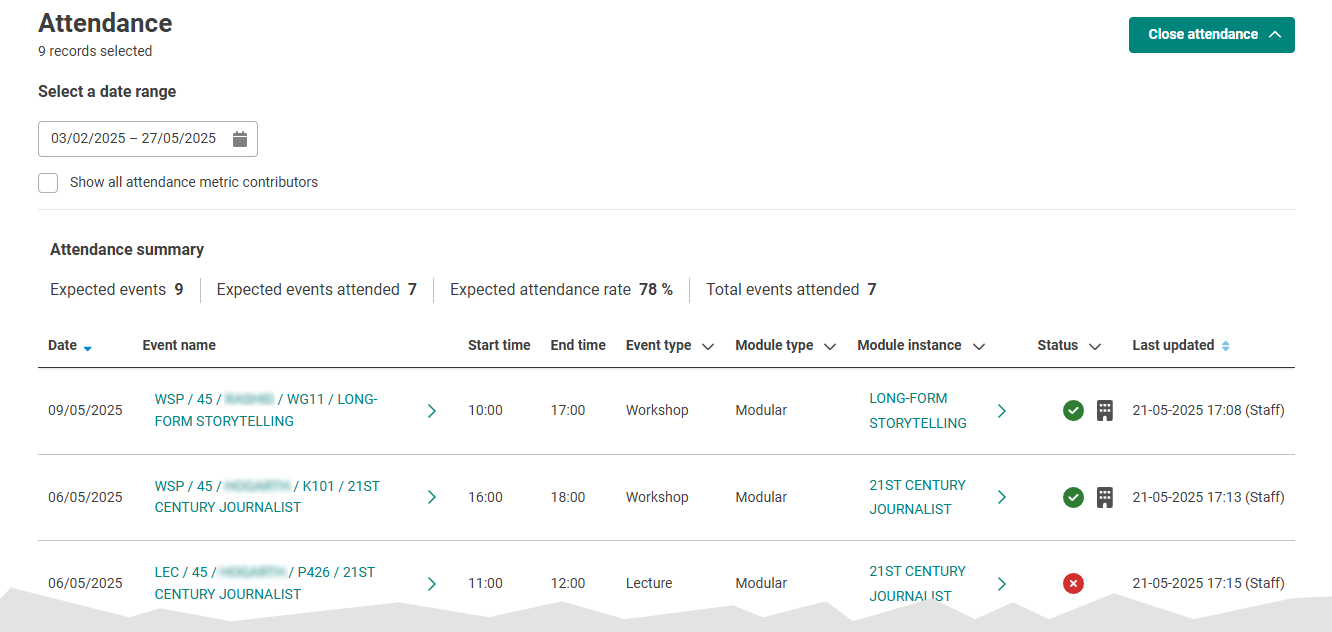Click the calendar icon in date range field

pyautogui.click(x=240, y=139)
